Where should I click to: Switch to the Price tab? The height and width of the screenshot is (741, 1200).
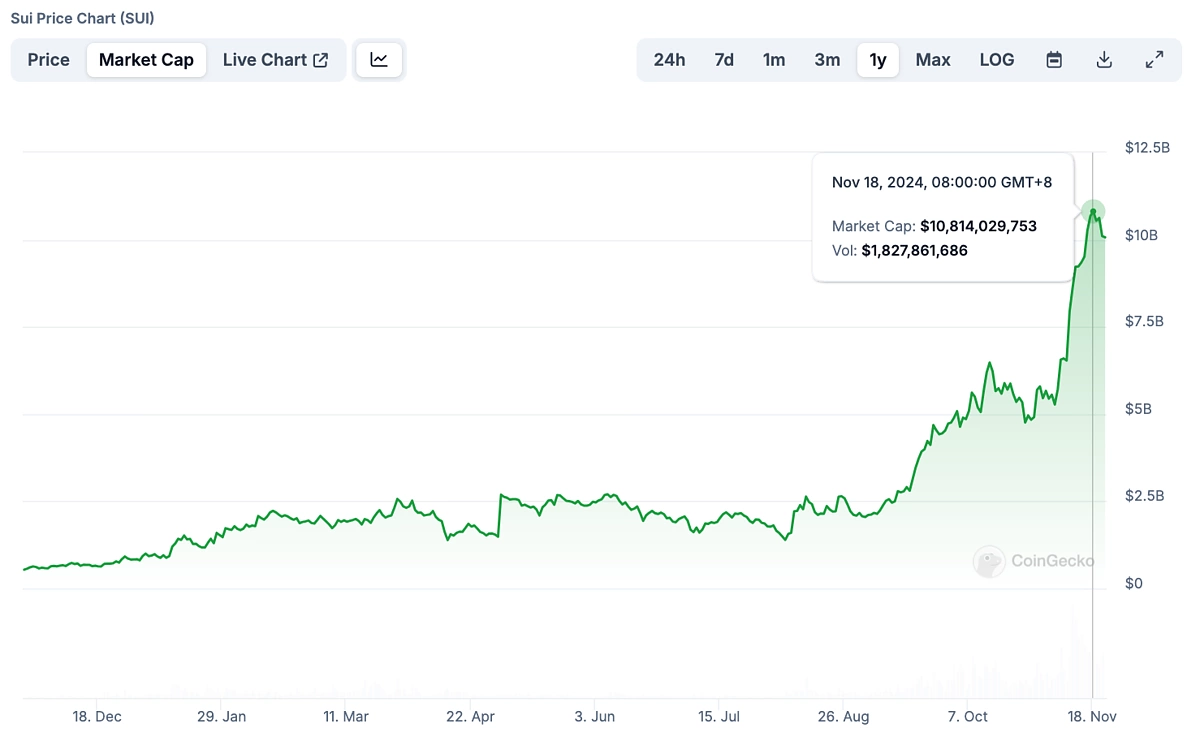48,59
